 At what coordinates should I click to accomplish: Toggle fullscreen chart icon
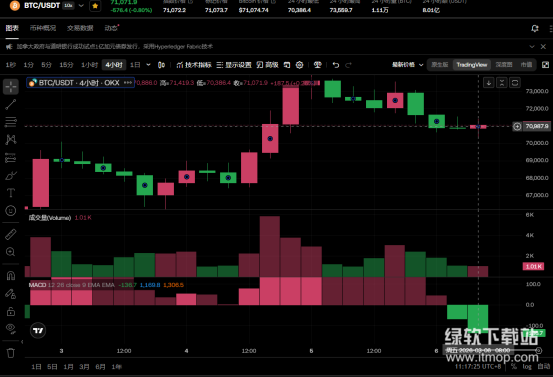click(545, 65)
